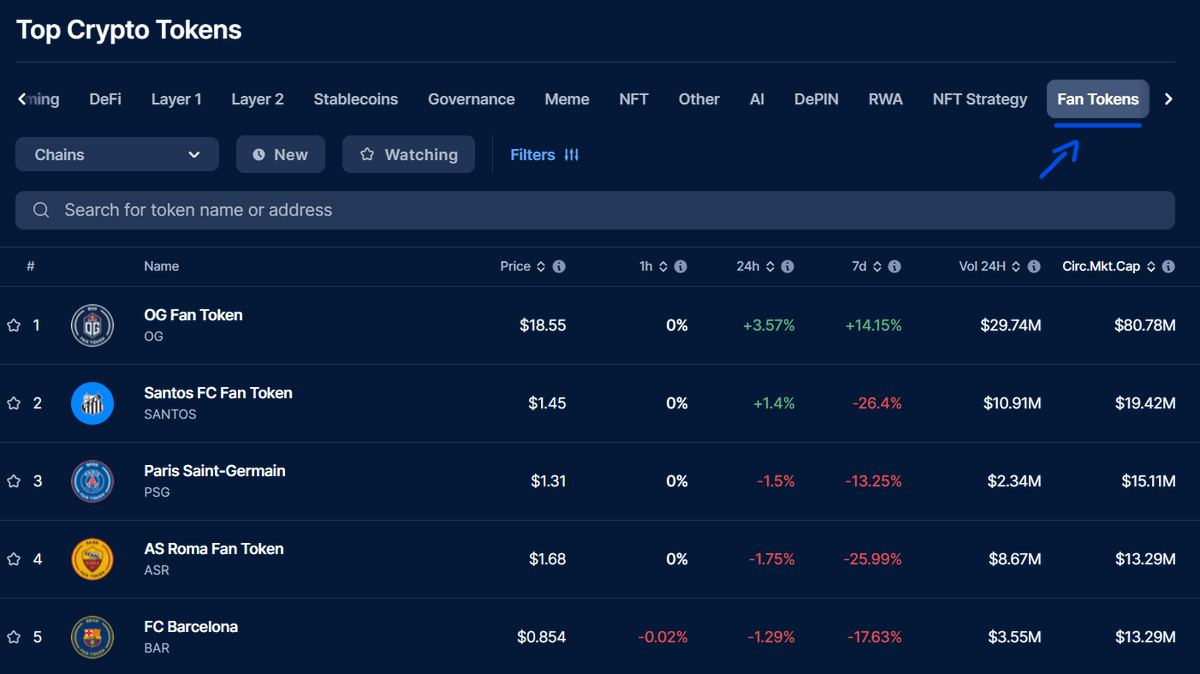Click the OG Fan Token logo
1200x674 pixels.
tap(92, 325)
